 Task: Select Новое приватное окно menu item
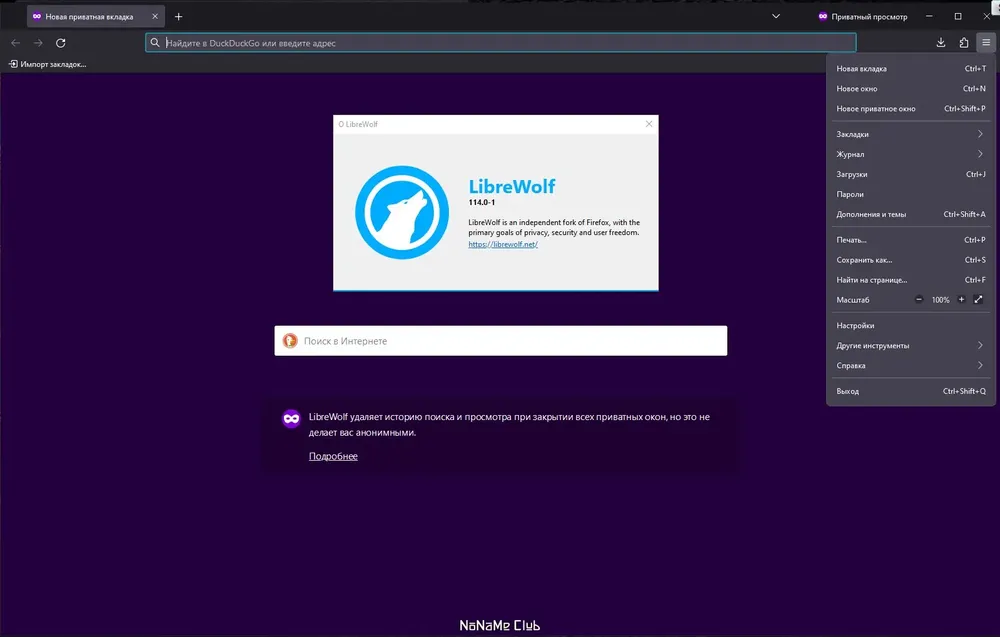click(x=876, y=109)
